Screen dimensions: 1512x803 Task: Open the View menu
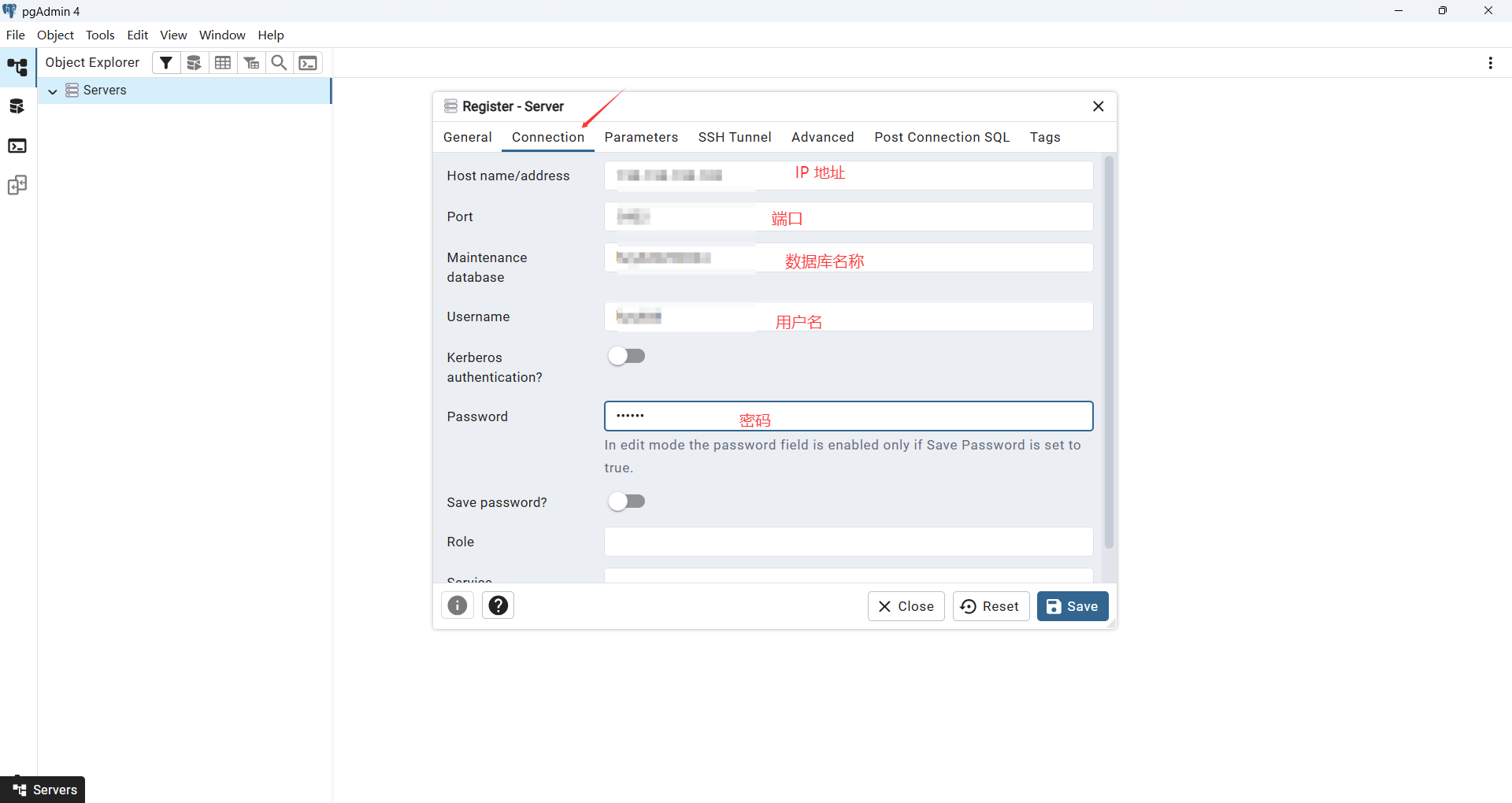(173, 35)
